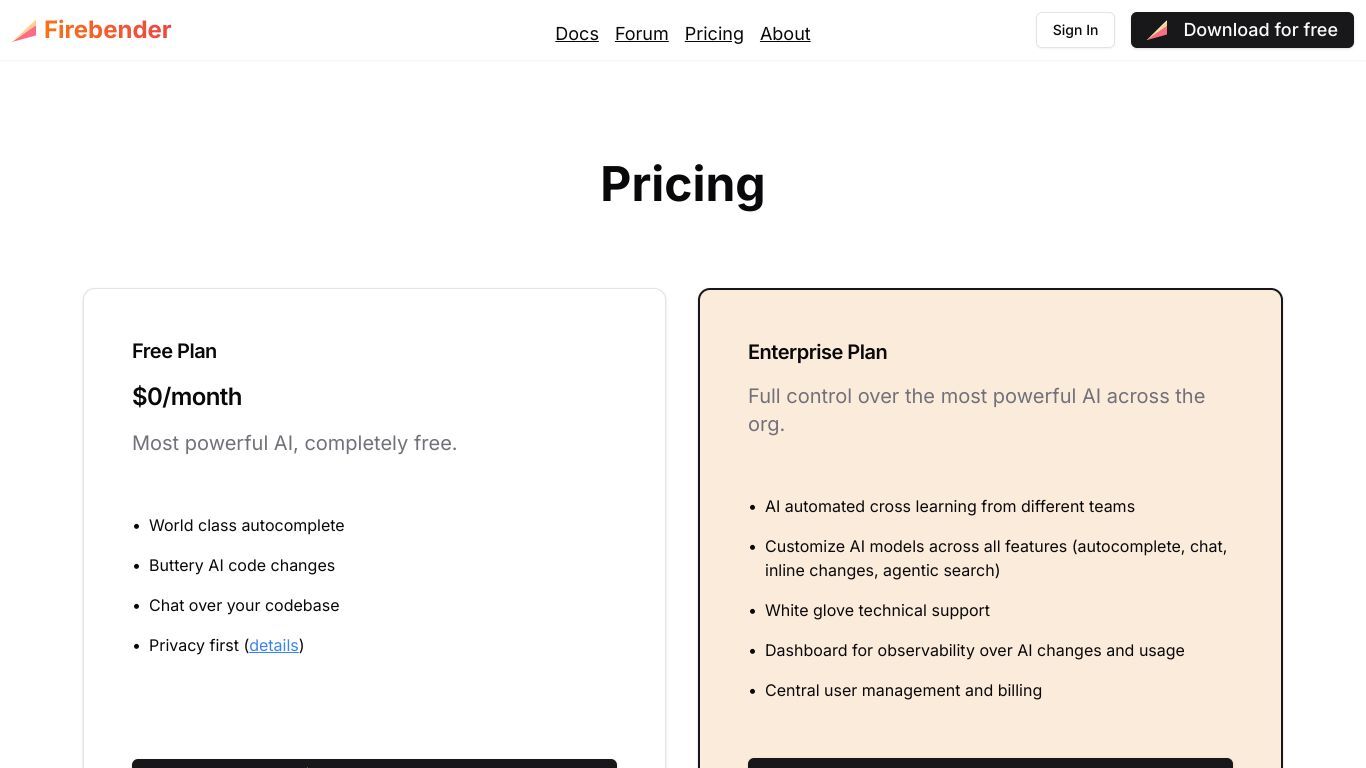
Task: Click the black button under Enterprise Plan
Action: click(x=990, y=763)
